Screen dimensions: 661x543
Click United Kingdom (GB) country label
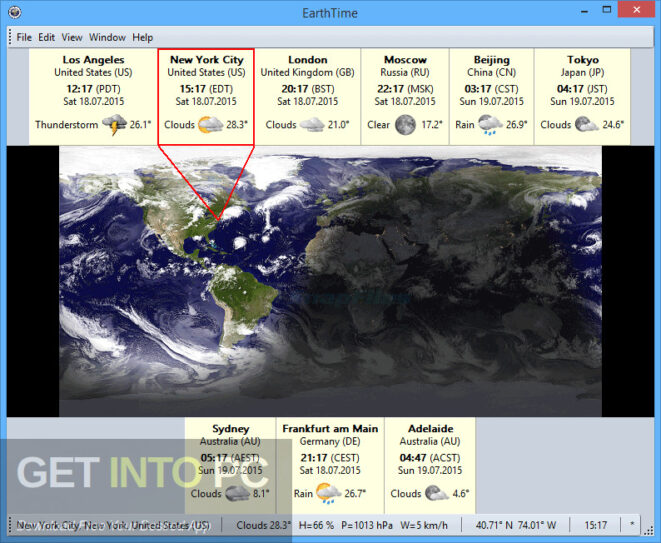tap(308, 73)
